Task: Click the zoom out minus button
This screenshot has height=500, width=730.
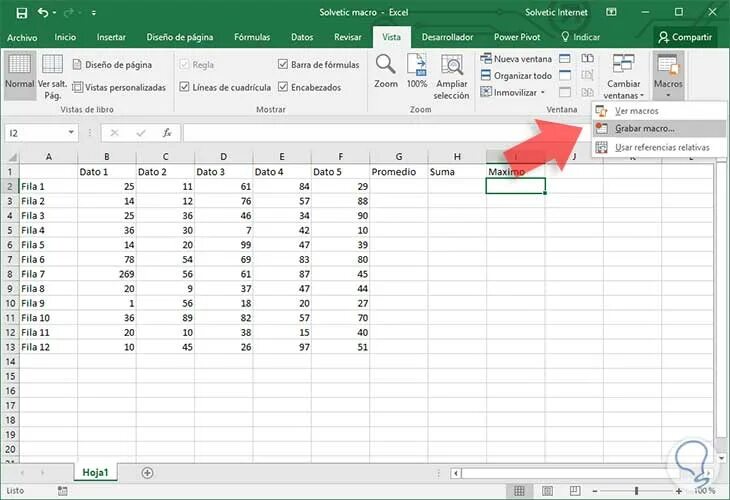Action: coord(595,491)
